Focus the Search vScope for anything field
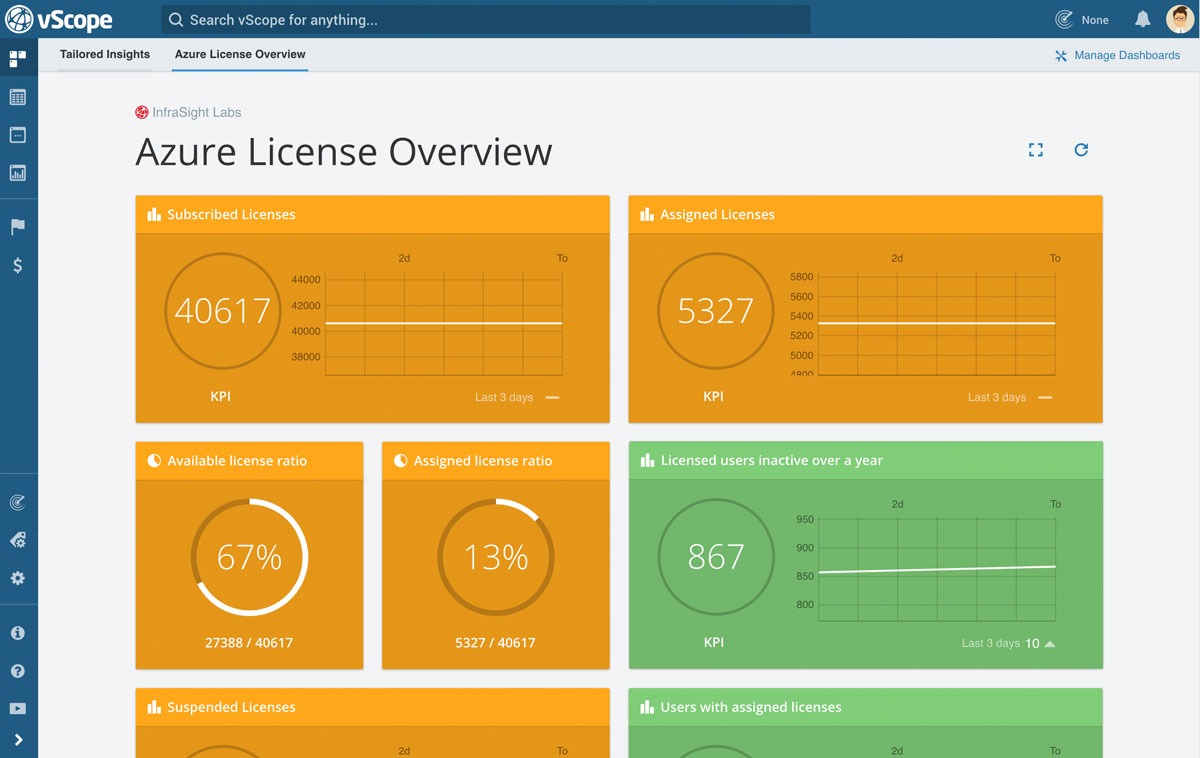The height and width of the screenshot is (758, 1200). (486, 20)
